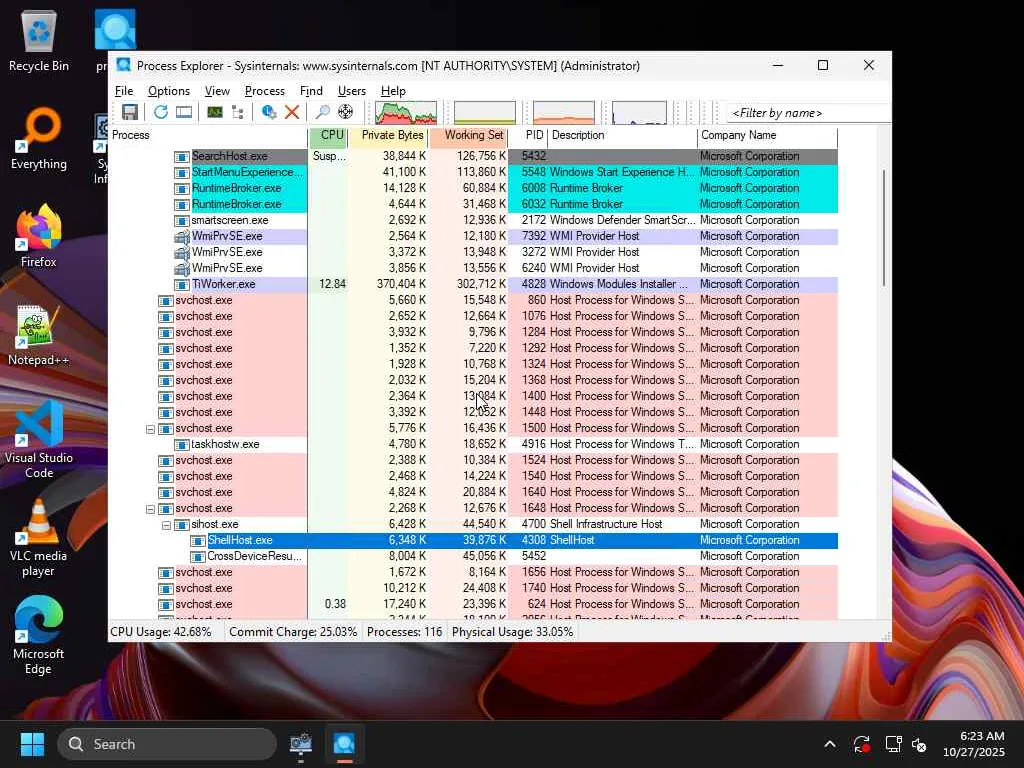Select the smartscreen.exe process
This screenshot has height=768, width=1024.
pyautogui.click(x=473, y=220)
